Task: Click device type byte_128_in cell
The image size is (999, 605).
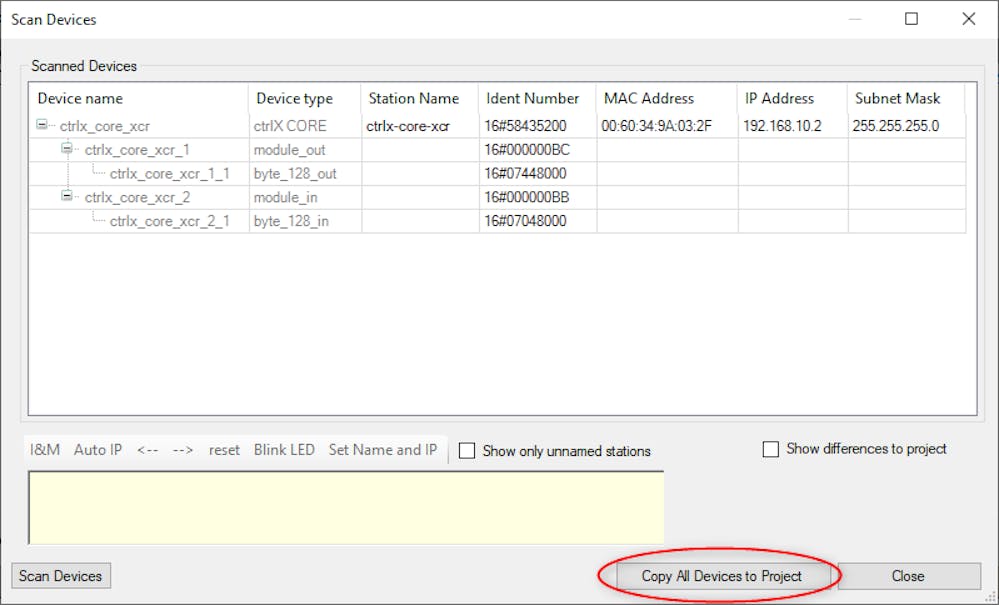Action: click(x=305, y=221)
